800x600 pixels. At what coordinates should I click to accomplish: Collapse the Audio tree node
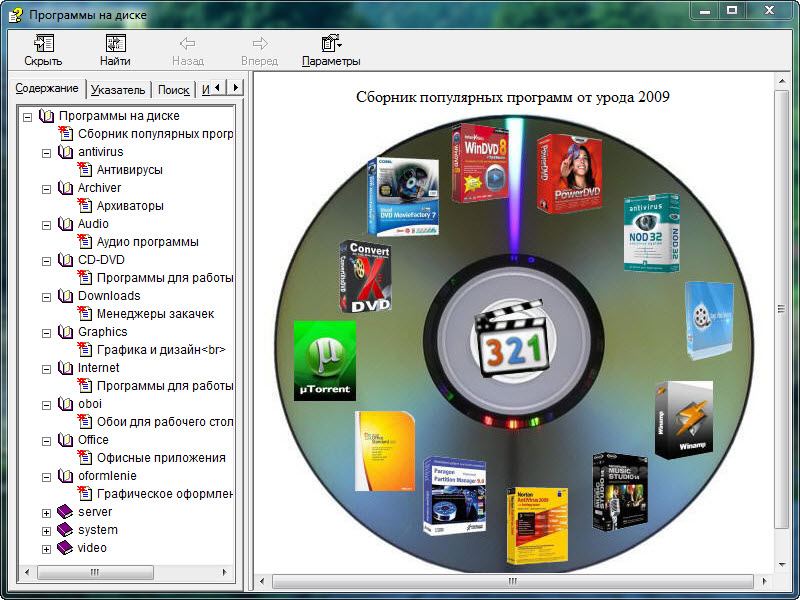click(46, 225)
